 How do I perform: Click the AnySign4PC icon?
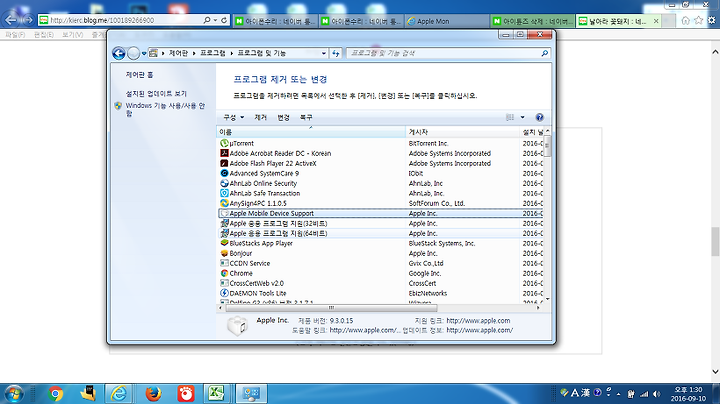click(224, 203)
